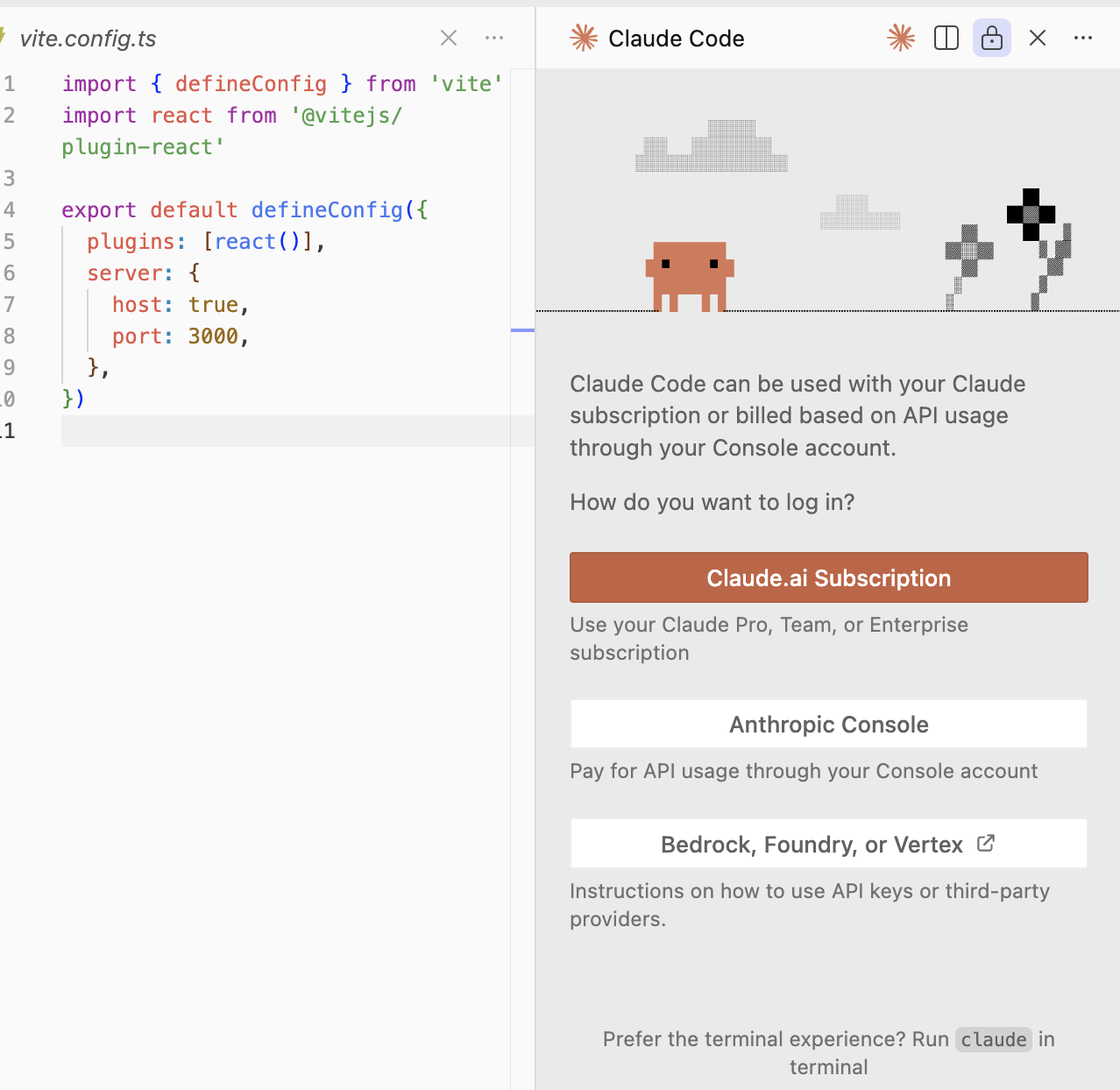Select the vite.config.ts tab

tap(88, 39)
